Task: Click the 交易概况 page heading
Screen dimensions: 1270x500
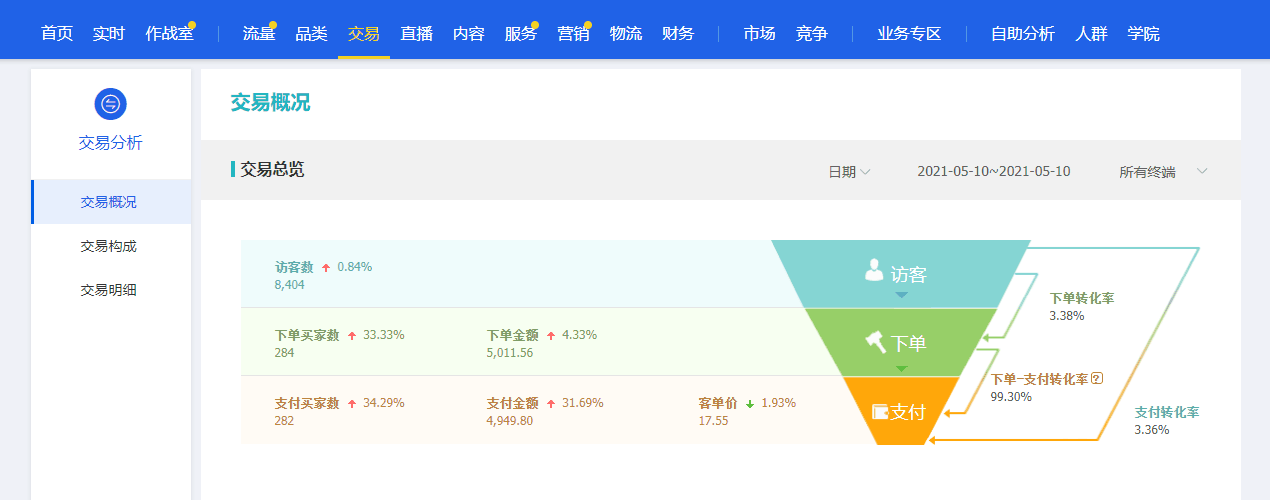Action: point(270,103)
